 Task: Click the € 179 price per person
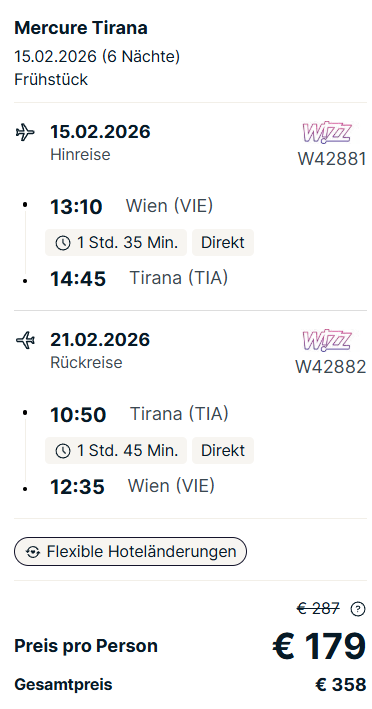coord(319,646)
